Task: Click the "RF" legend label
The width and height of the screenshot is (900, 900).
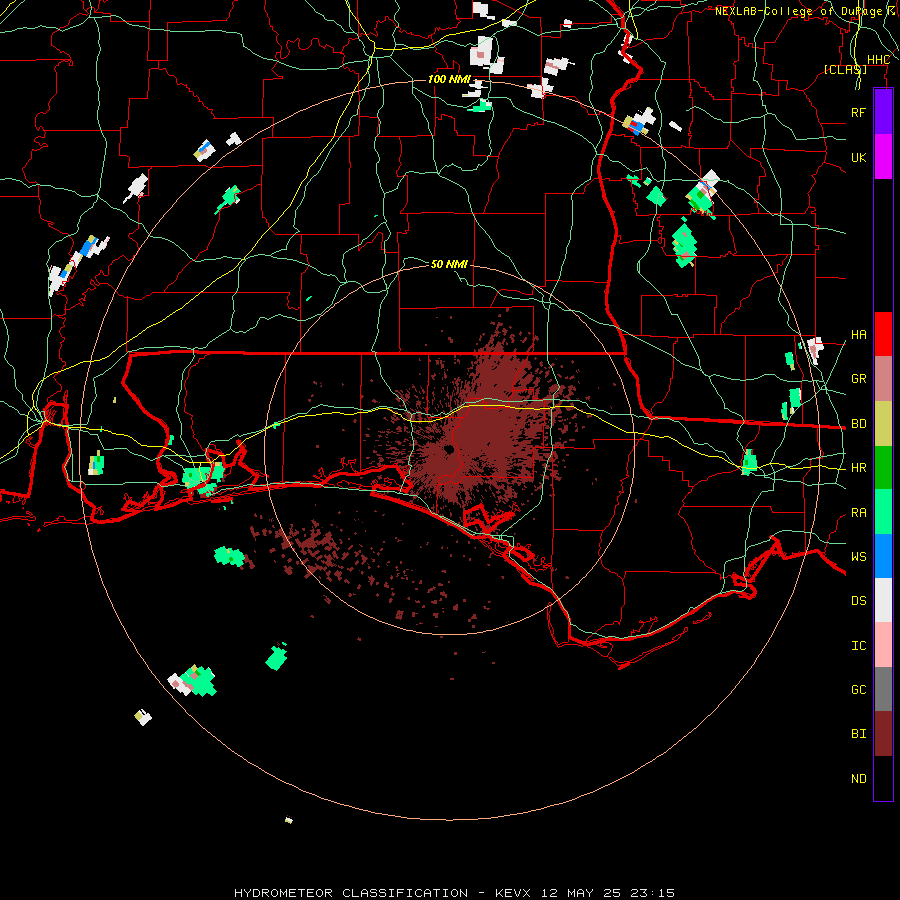Action: (858, 112)
